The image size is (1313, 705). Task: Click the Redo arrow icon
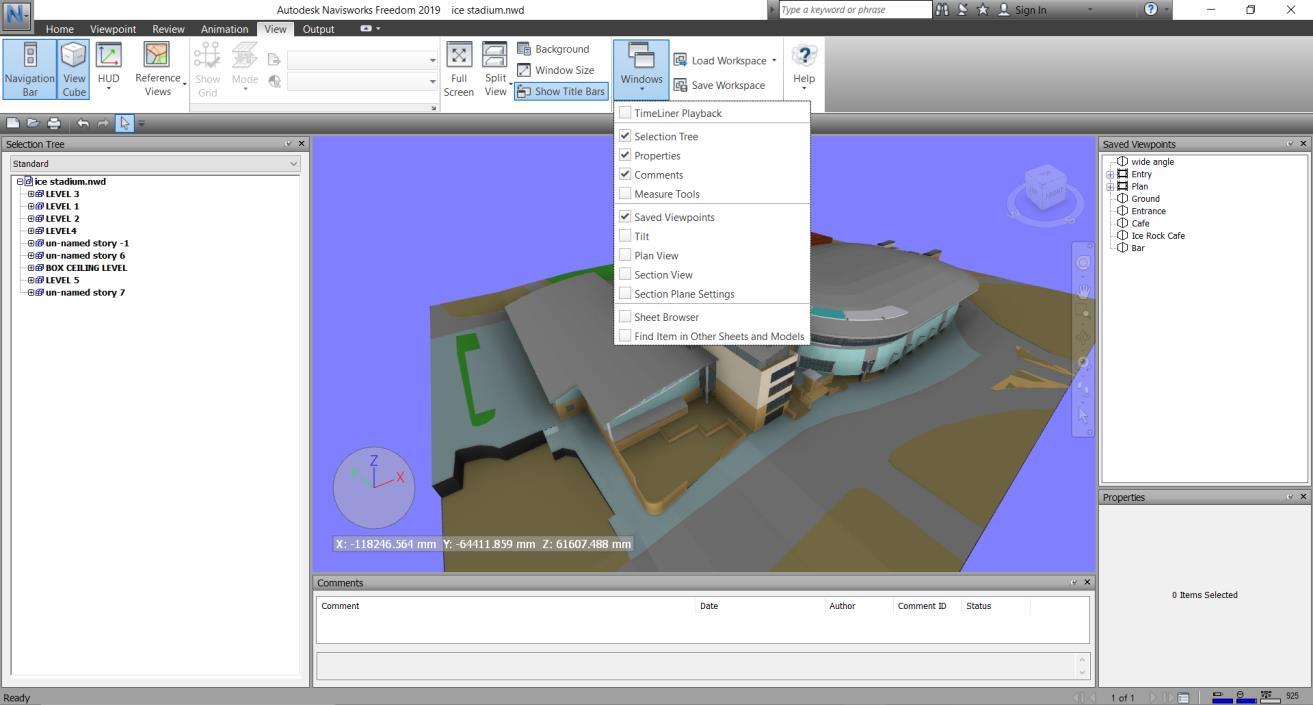pyautogui.click(x=103, y=123)
